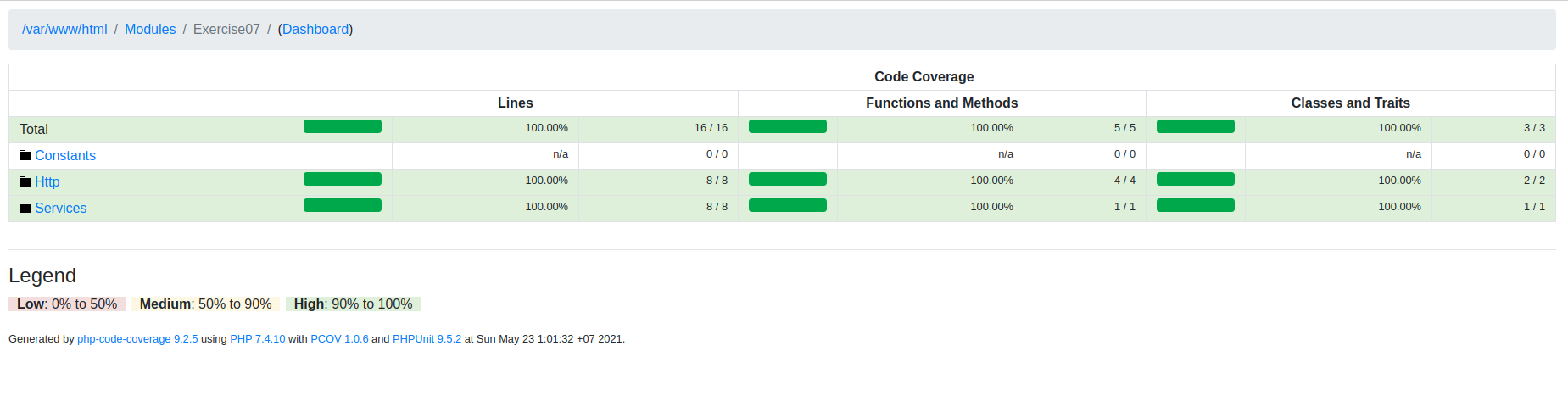Open the Constants directory link

tap(65, 155)
